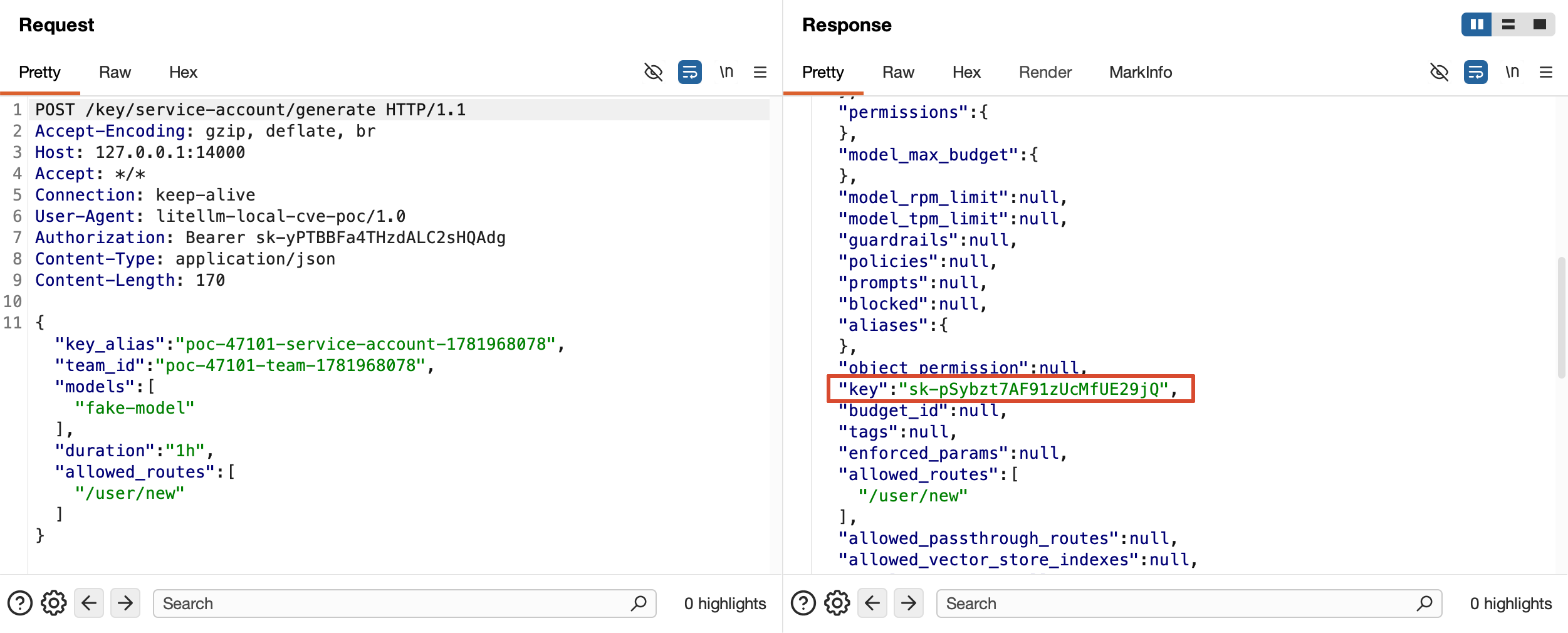
Task: Open the Request panel hamburger options menu
Action: click(x=760, y=72)
